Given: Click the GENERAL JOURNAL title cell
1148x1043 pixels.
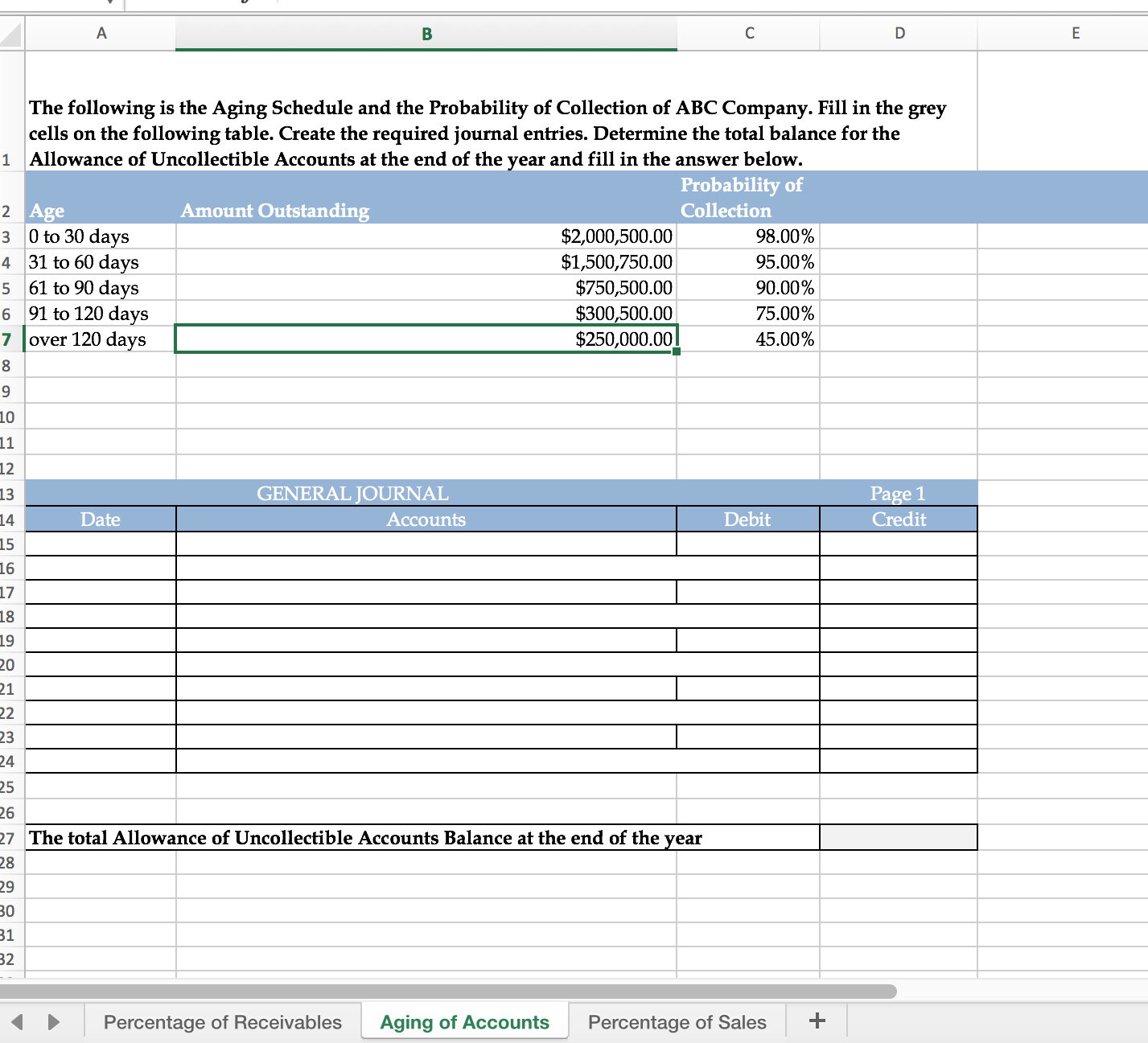Looking at the screenshot, I should [x=352, y=493].
